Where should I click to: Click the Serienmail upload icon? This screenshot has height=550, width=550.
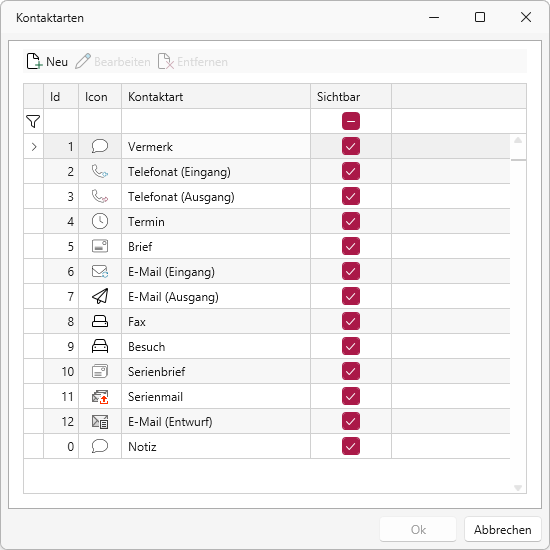[100, 397]
